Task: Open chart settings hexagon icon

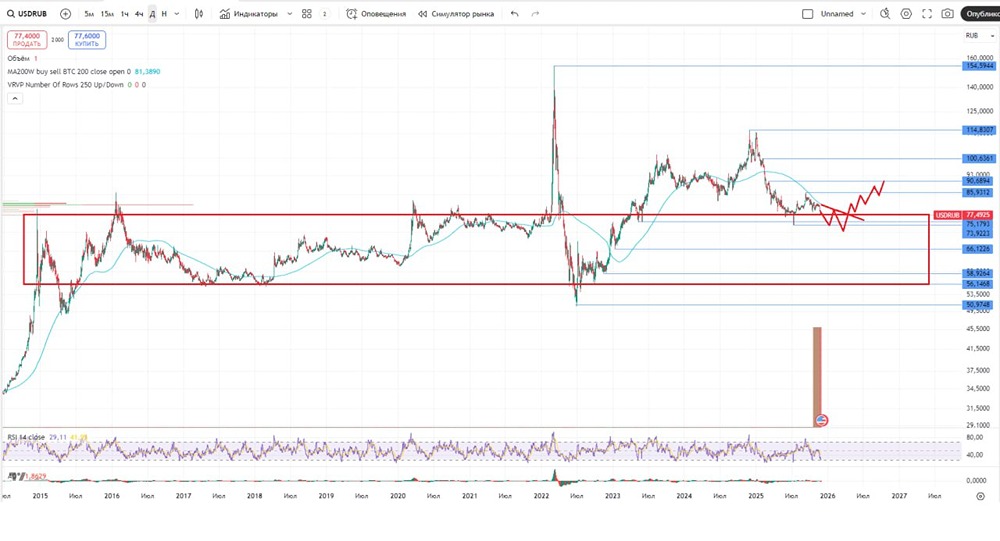Action: [x=906, y=13]
